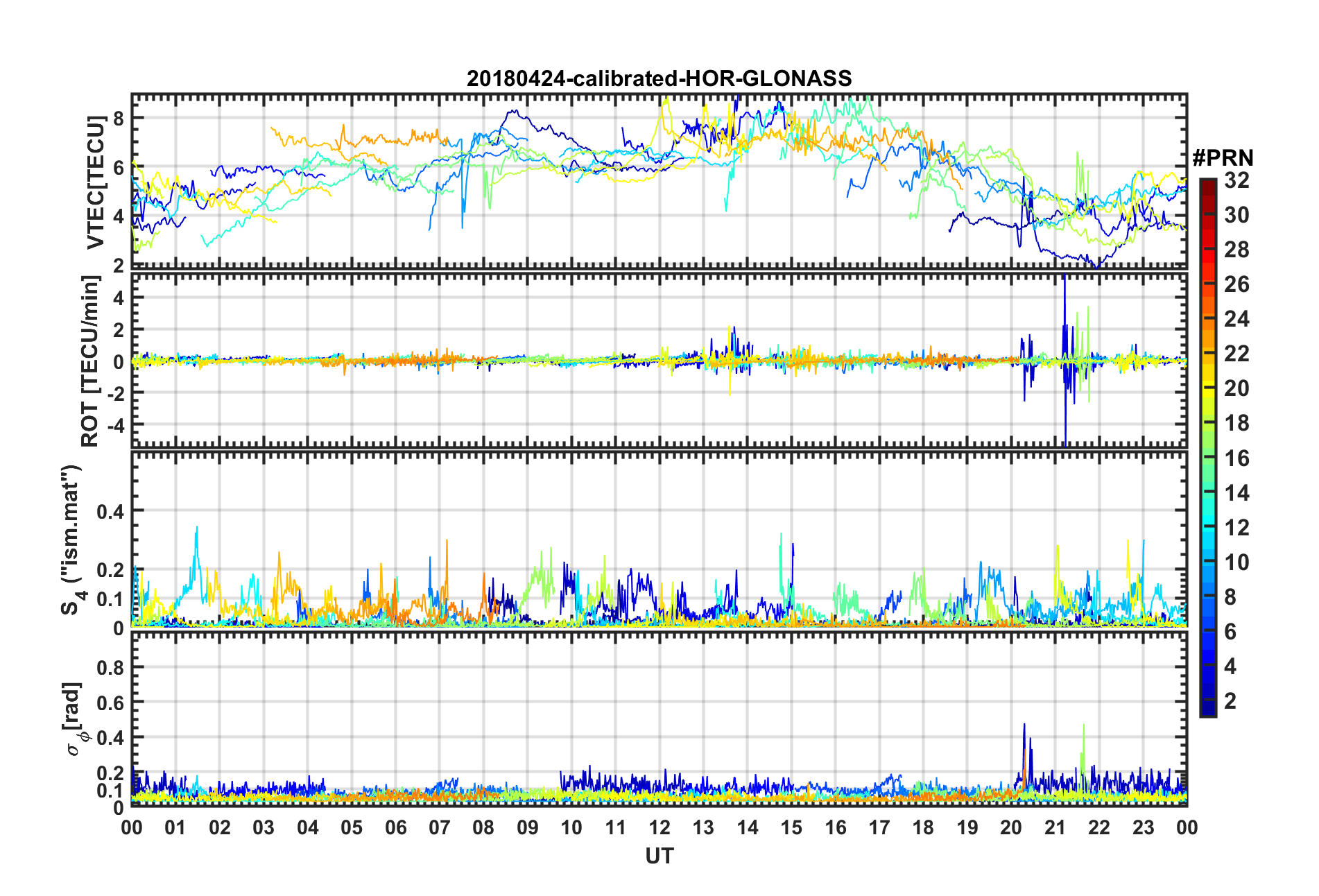Screen dimensions: 1319x896
Task: Click S4 axis tick label 0.1
Action: coord(110,600)
